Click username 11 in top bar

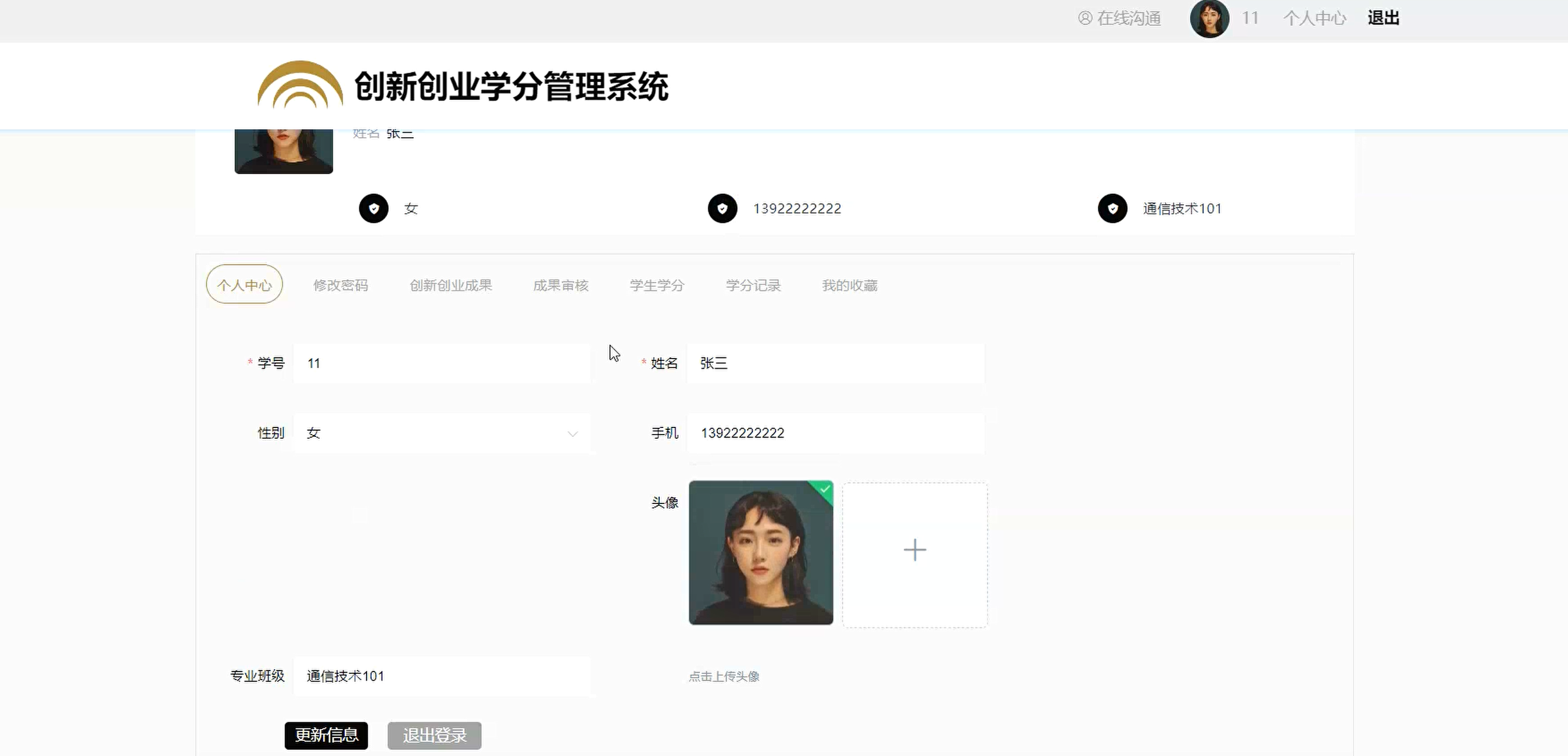click(x=1250, y=18)
